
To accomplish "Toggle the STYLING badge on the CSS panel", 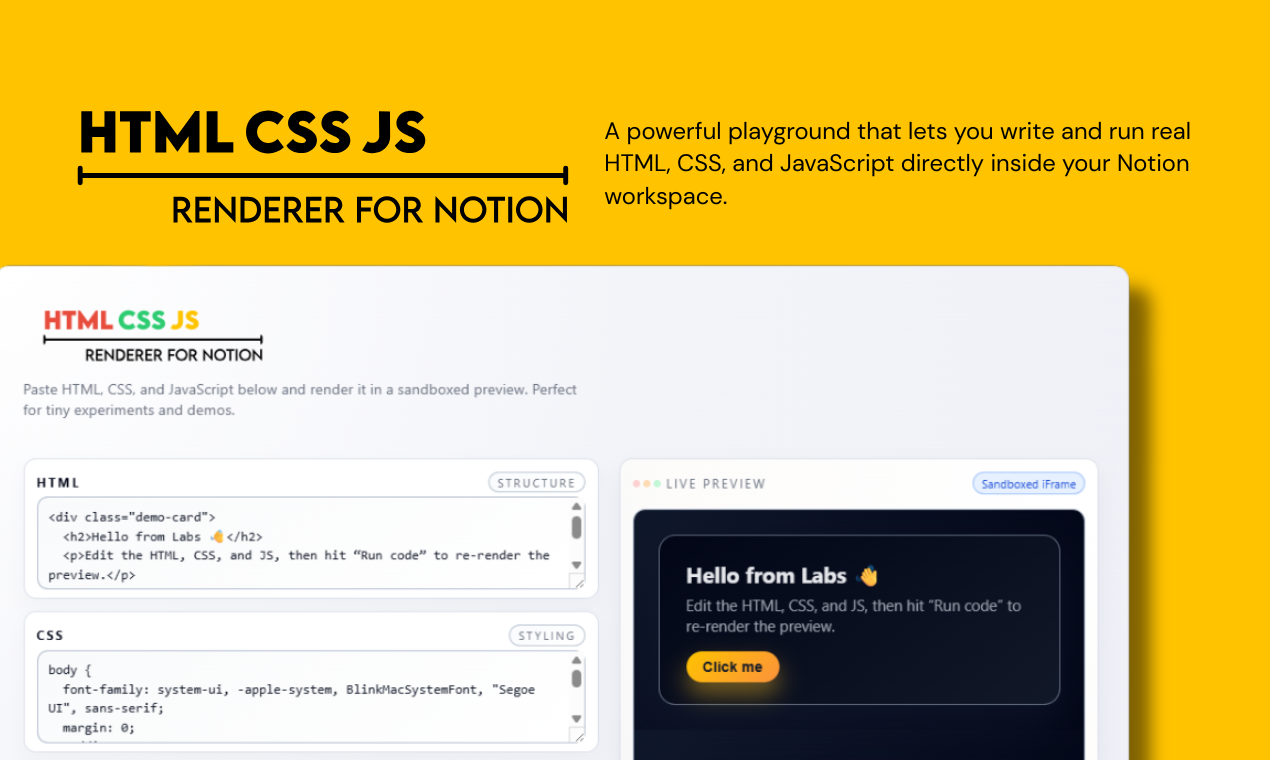I will (x=547, y=635).
